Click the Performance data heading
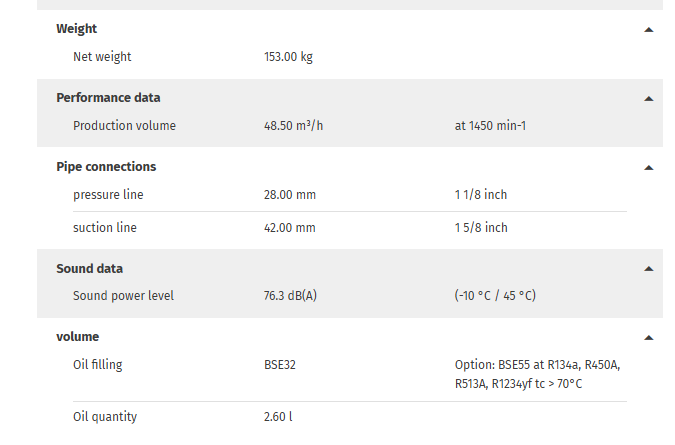This screenshot has width=675, height=445. point(108,98)
